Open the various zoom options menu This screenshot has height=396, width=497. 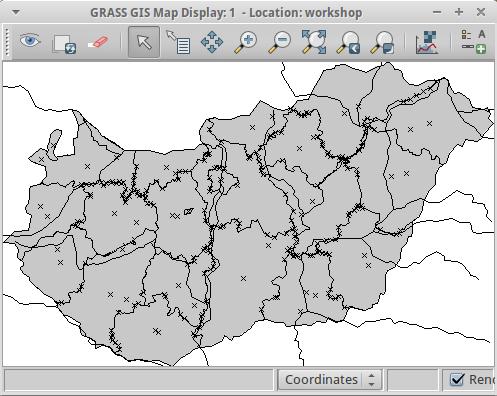point(382,42)
